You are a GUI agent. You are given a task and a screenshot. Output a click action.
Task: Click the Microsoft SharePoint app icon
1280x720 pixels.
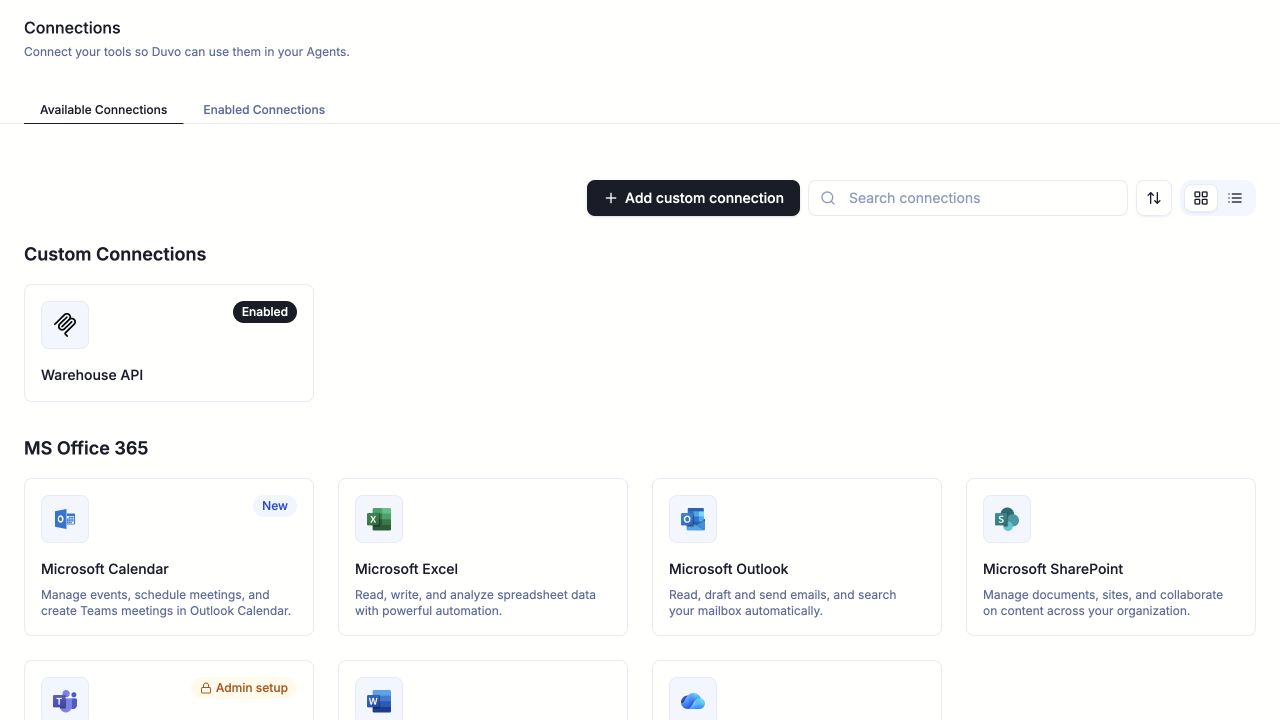coord(1007,519)
